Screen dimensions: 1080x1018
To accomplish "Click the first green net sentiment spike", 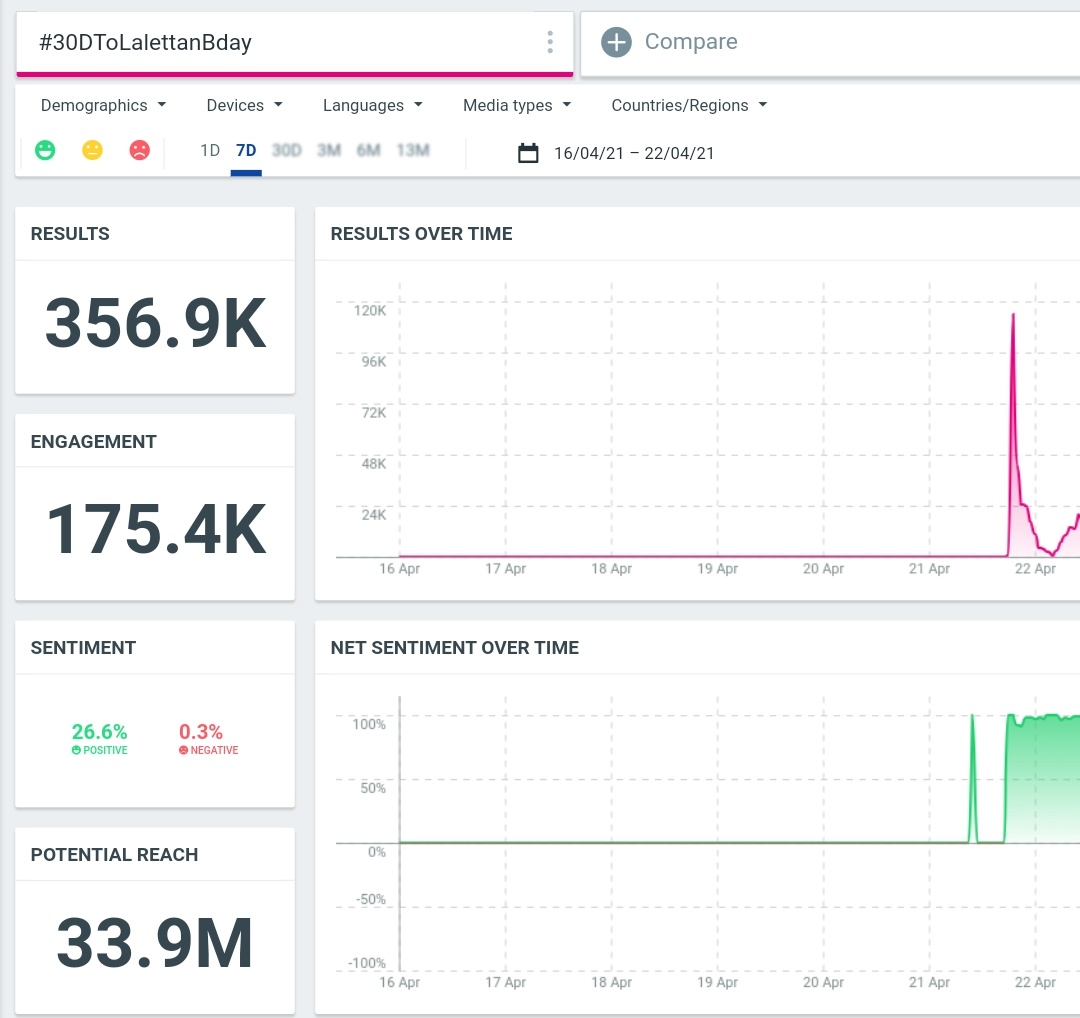I will [x=973, y=778].
